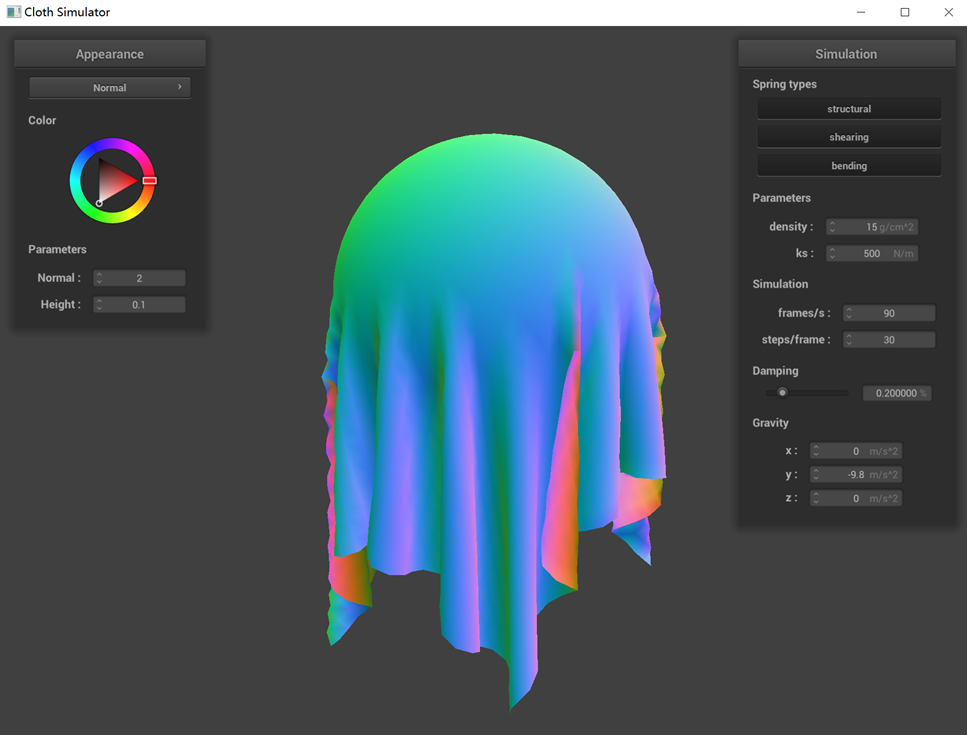Image resolution: width=967 pixels, height=735 pixels.
Task: Click the Simulation panel header
Action: [x=846, y=54]
